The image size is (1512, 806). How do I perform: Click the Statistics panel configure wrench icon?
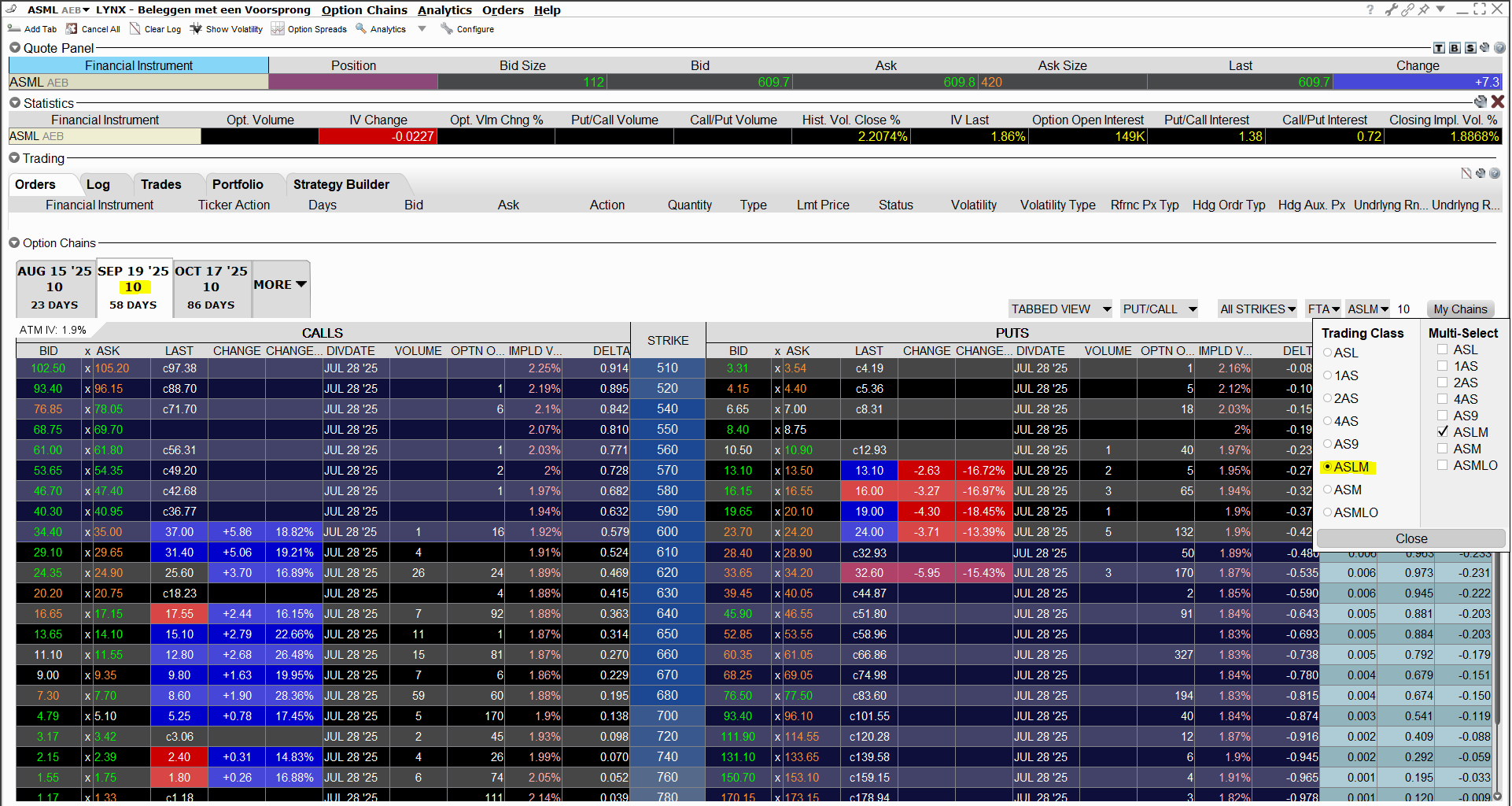click(x=1481, y=102)
